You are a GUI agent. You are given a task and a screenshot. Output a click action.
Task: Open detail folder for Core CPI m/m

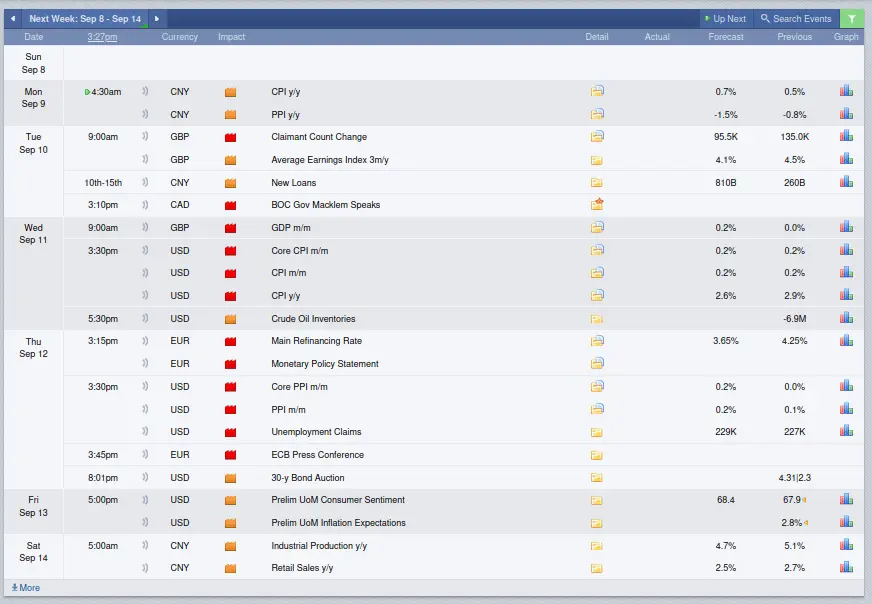click(x=597, y=250)
